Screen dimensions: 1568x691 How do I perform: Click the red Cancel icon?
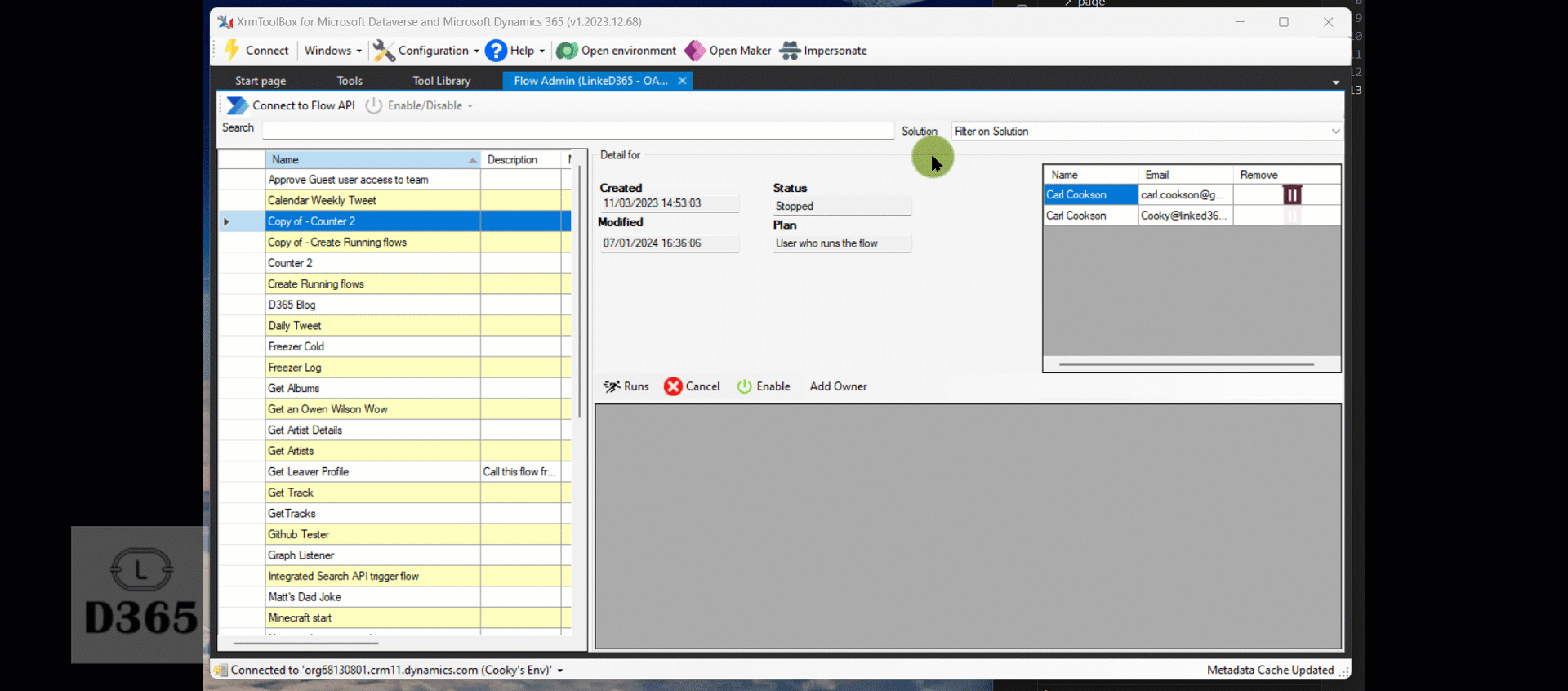(x=673, y=386)
